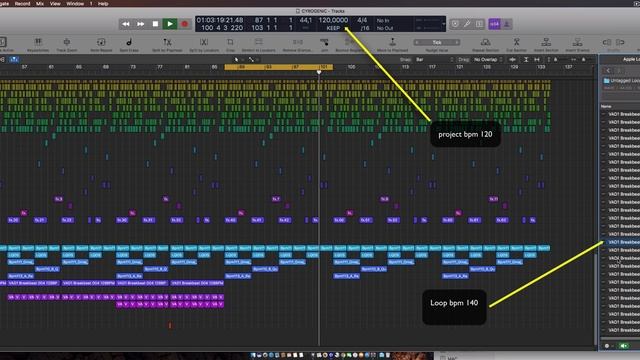Click the 01:03:19:21.48 time position display
This screenshot has width=640, height=360.
(x=220, y=20)
